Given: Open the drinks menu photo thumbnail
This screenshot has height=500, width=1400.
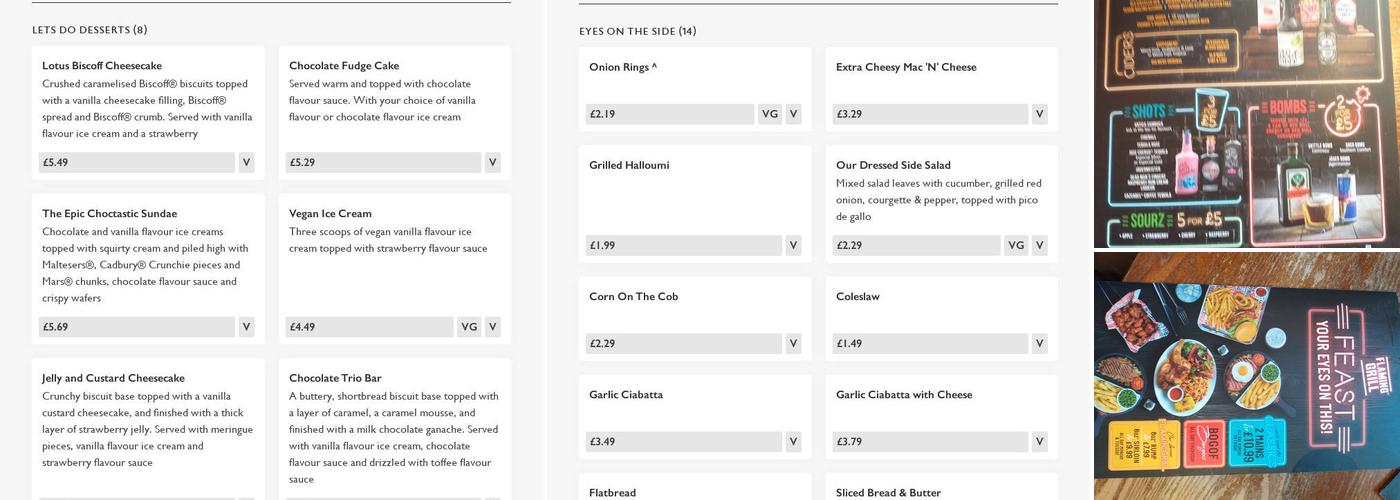Looking at the screenshot, I should click(1247, 123).
